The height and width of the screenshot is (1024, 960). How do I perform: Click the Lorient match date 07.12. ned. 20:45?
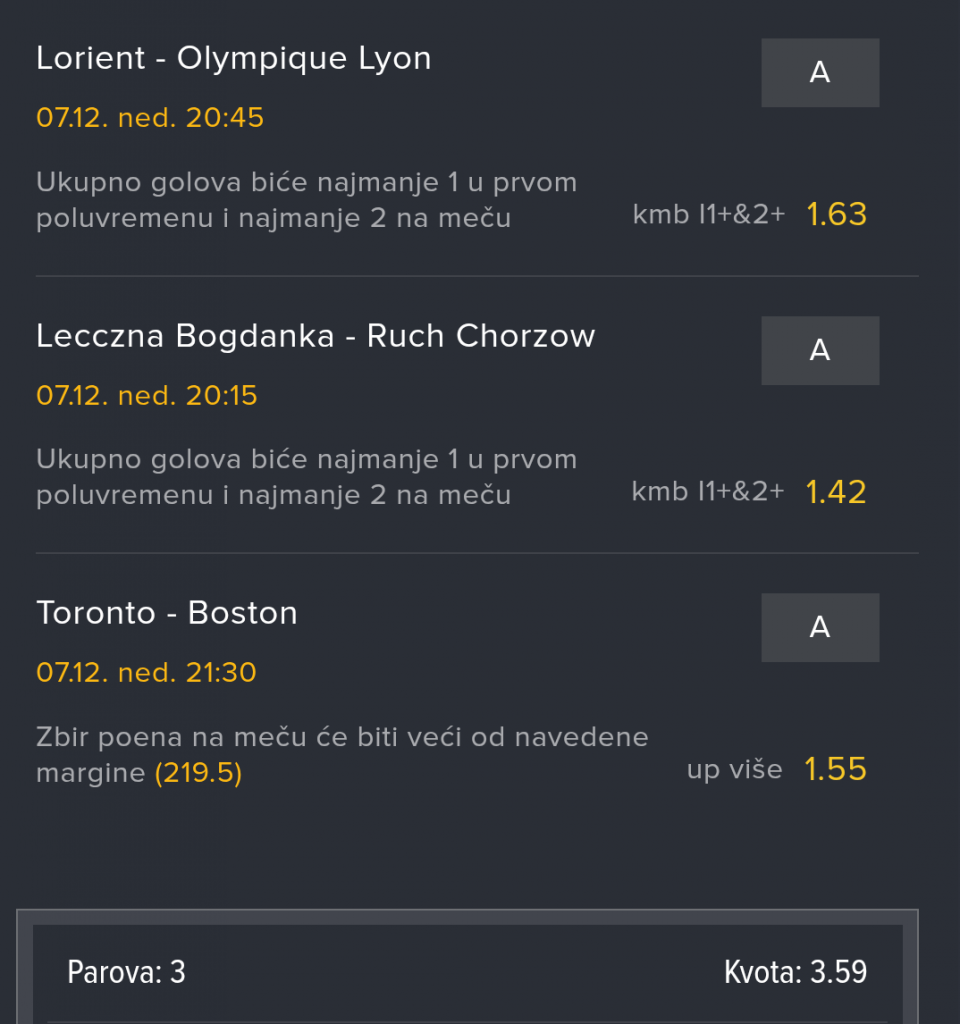pos(150,118)
